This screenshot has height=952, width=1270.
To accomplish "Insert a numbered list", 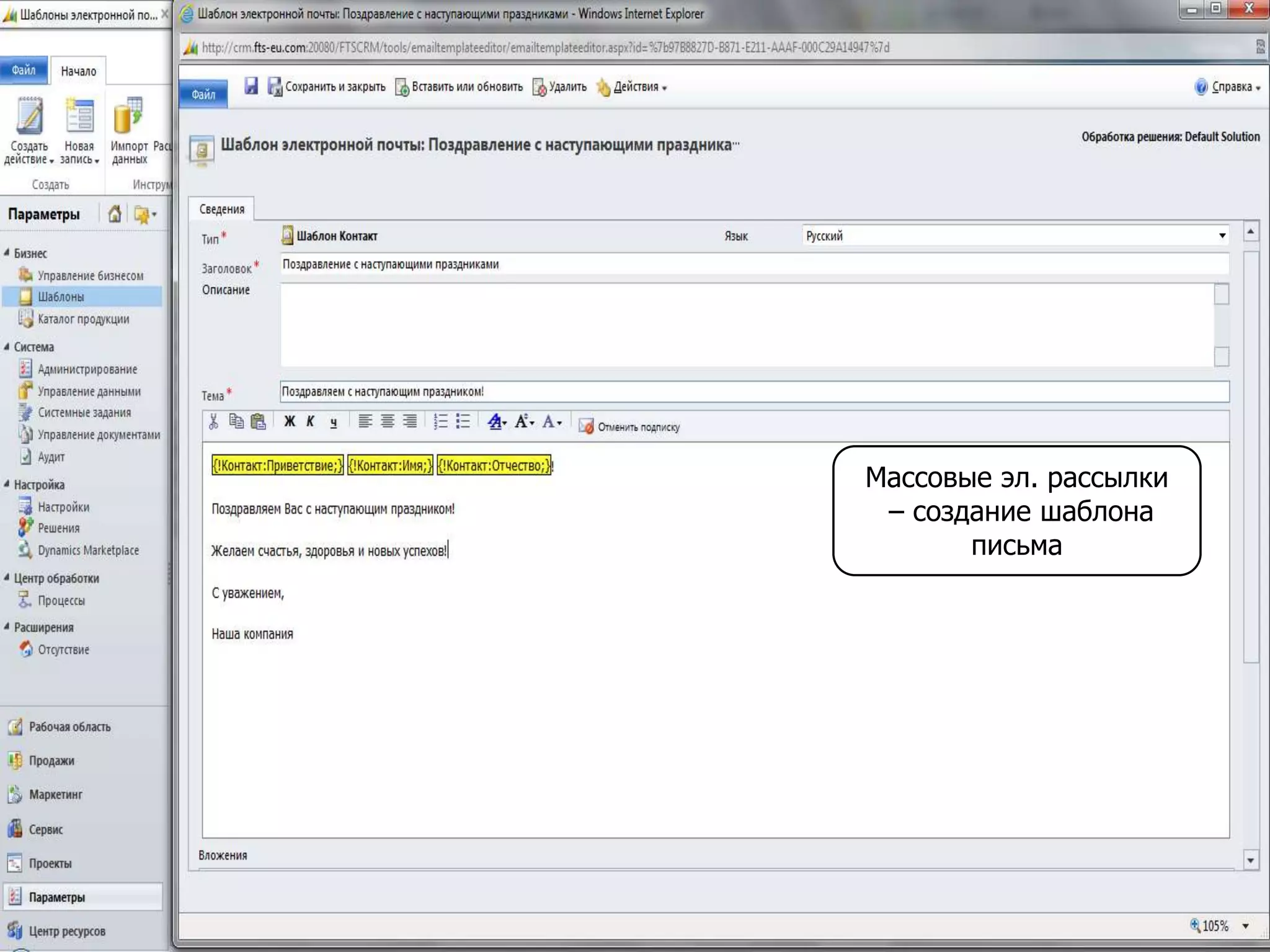I will point(440,422).
